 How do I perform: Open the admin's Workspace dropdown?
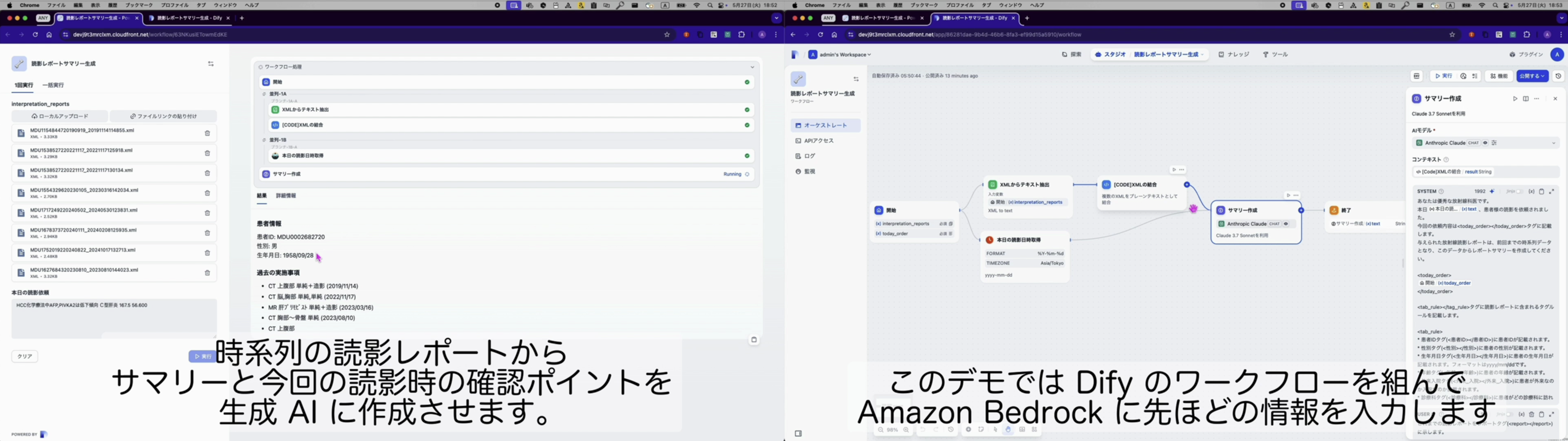click(840, 55)
